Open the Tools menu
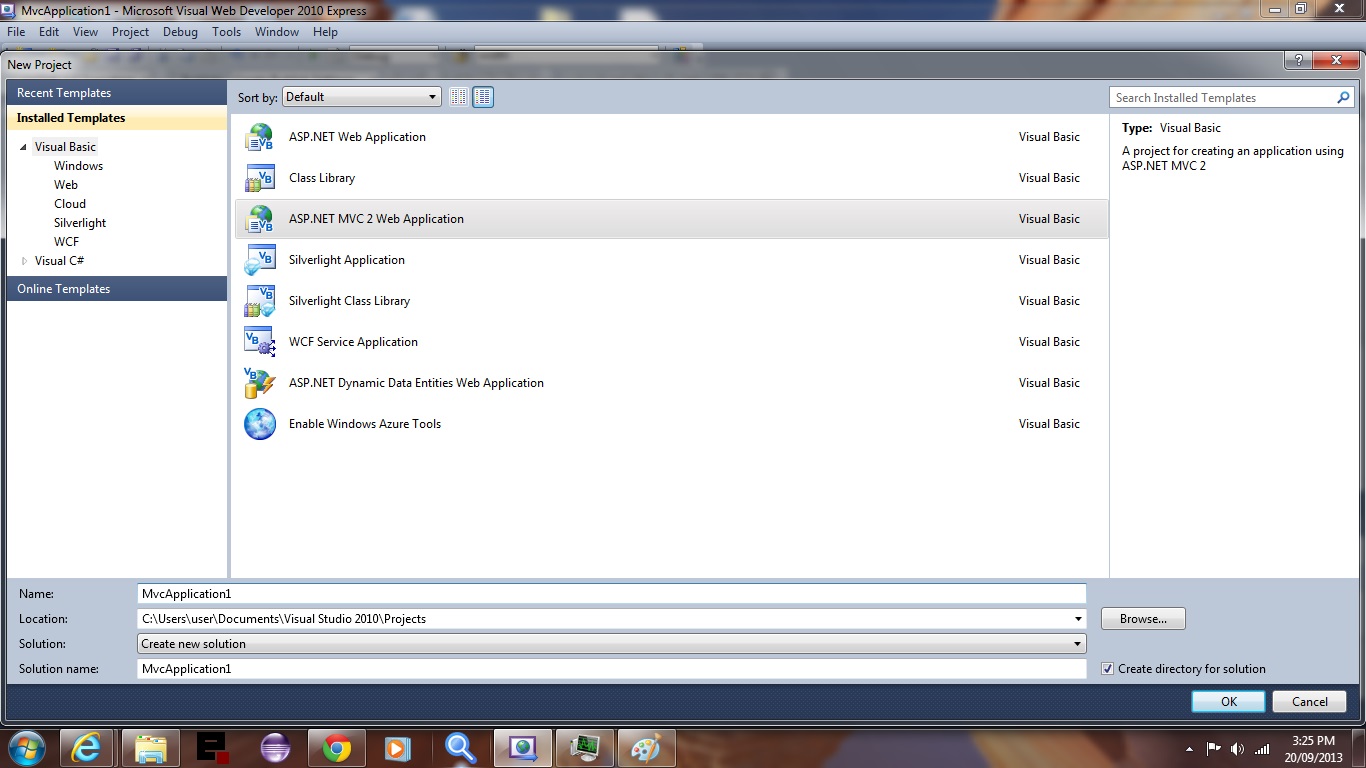Image resolution: width=1366 pixels, height=768 pixels. 227,32
